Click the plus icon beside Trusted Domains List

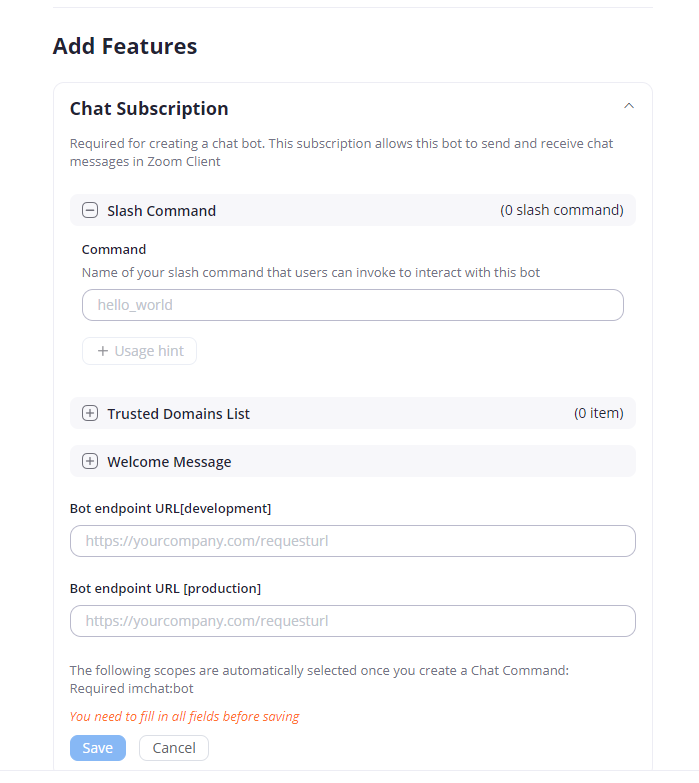coord(90,413)
